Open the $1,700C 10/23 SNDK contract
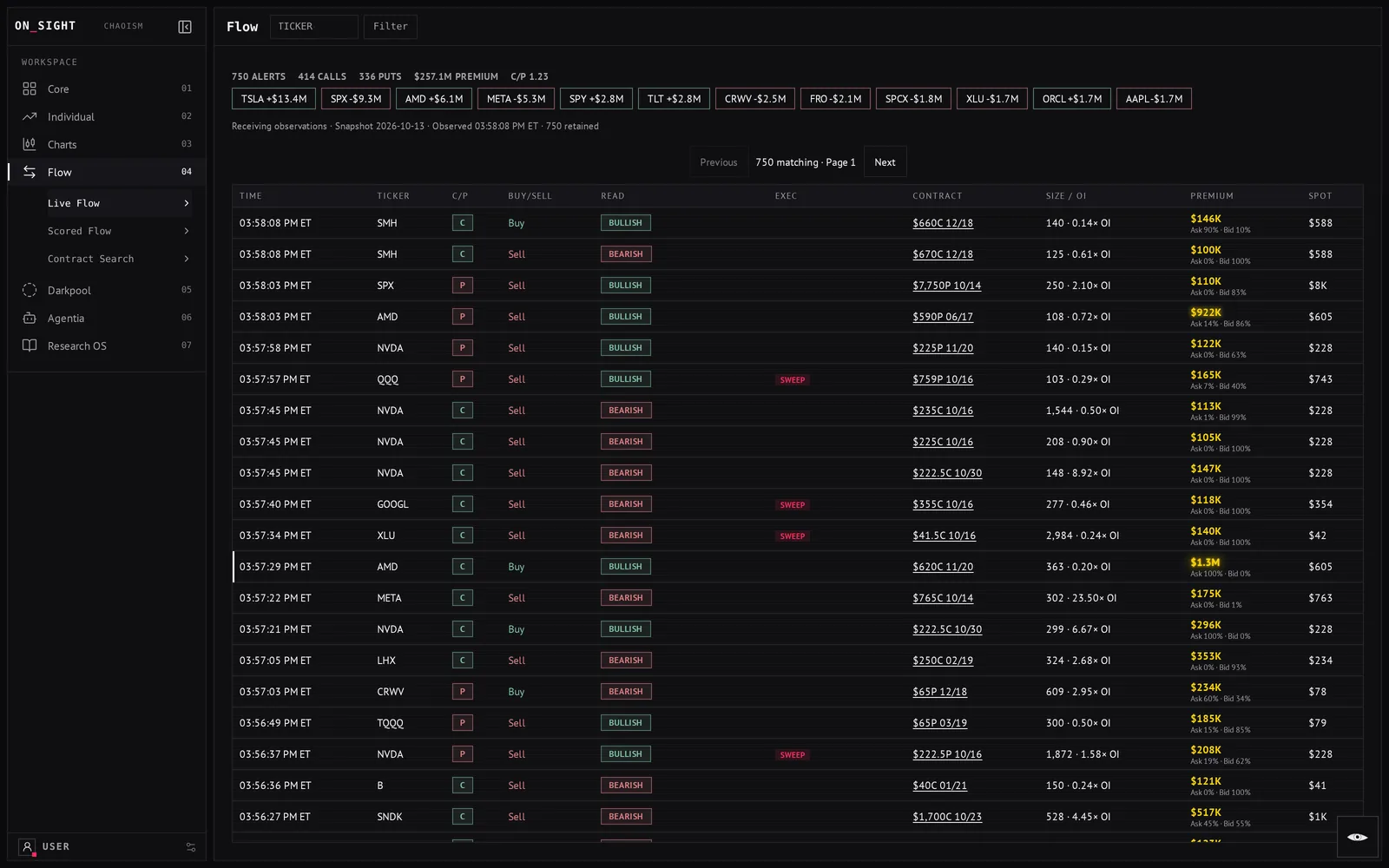The height and width of the screenshot is (868, 1389). tap(947, 817)
